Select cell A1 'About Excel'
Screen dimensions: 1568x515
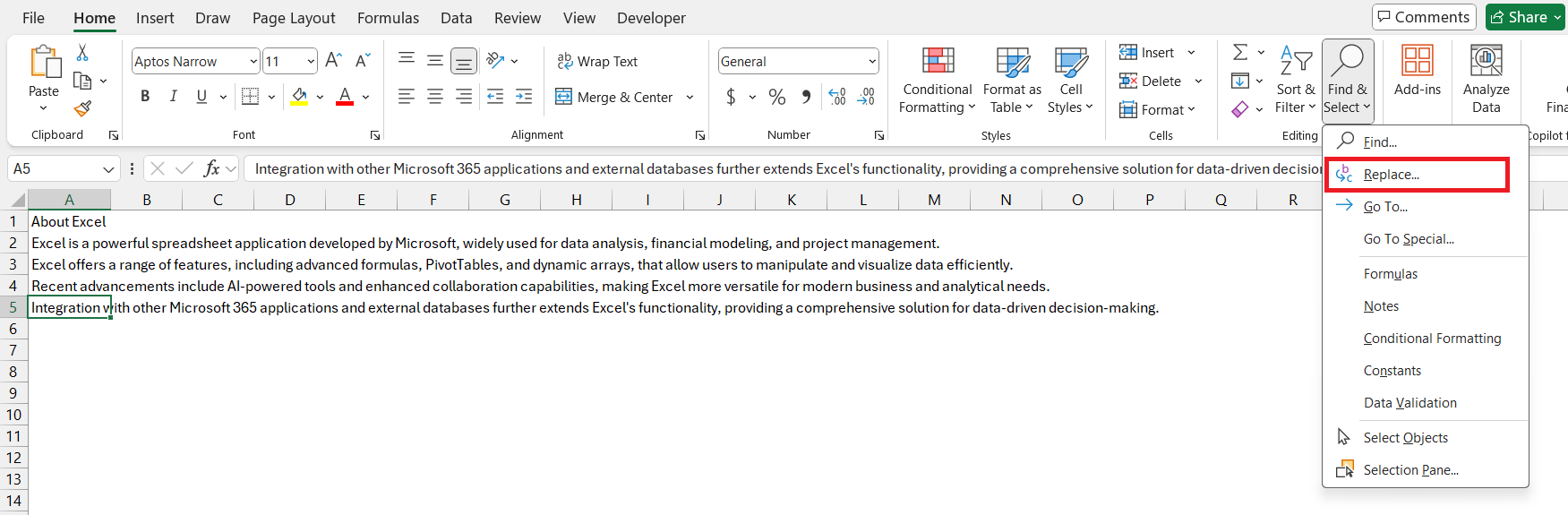tap(69, 221)
